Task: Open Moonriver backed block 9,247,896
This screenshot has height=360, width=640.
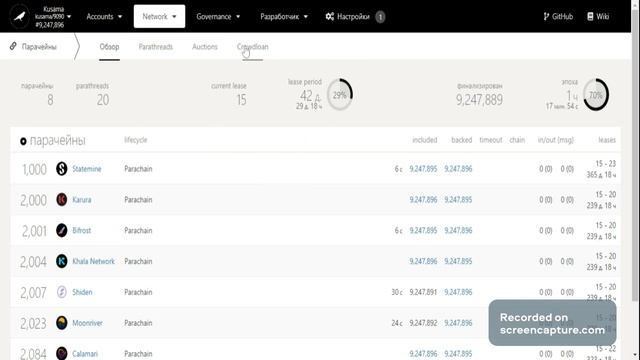Action: (458, 323)
